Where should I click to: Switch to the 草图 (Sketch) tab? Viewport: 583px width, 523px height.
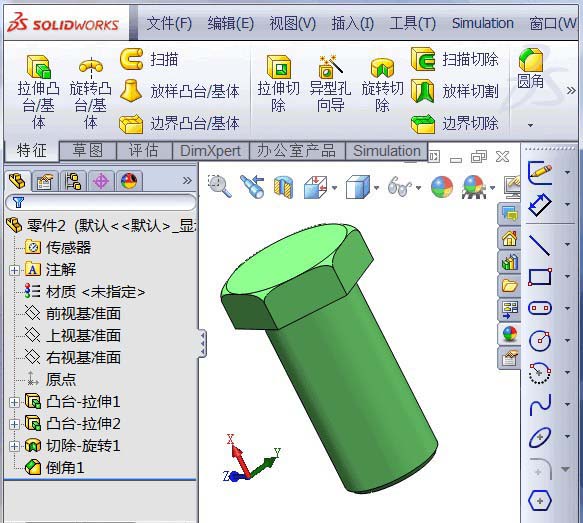click(x=88, y=151)
